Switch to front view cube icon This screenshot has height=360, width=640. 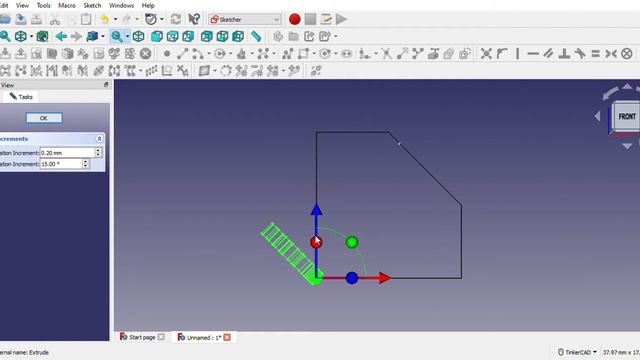pyautogui.click(x=157, y=36)
